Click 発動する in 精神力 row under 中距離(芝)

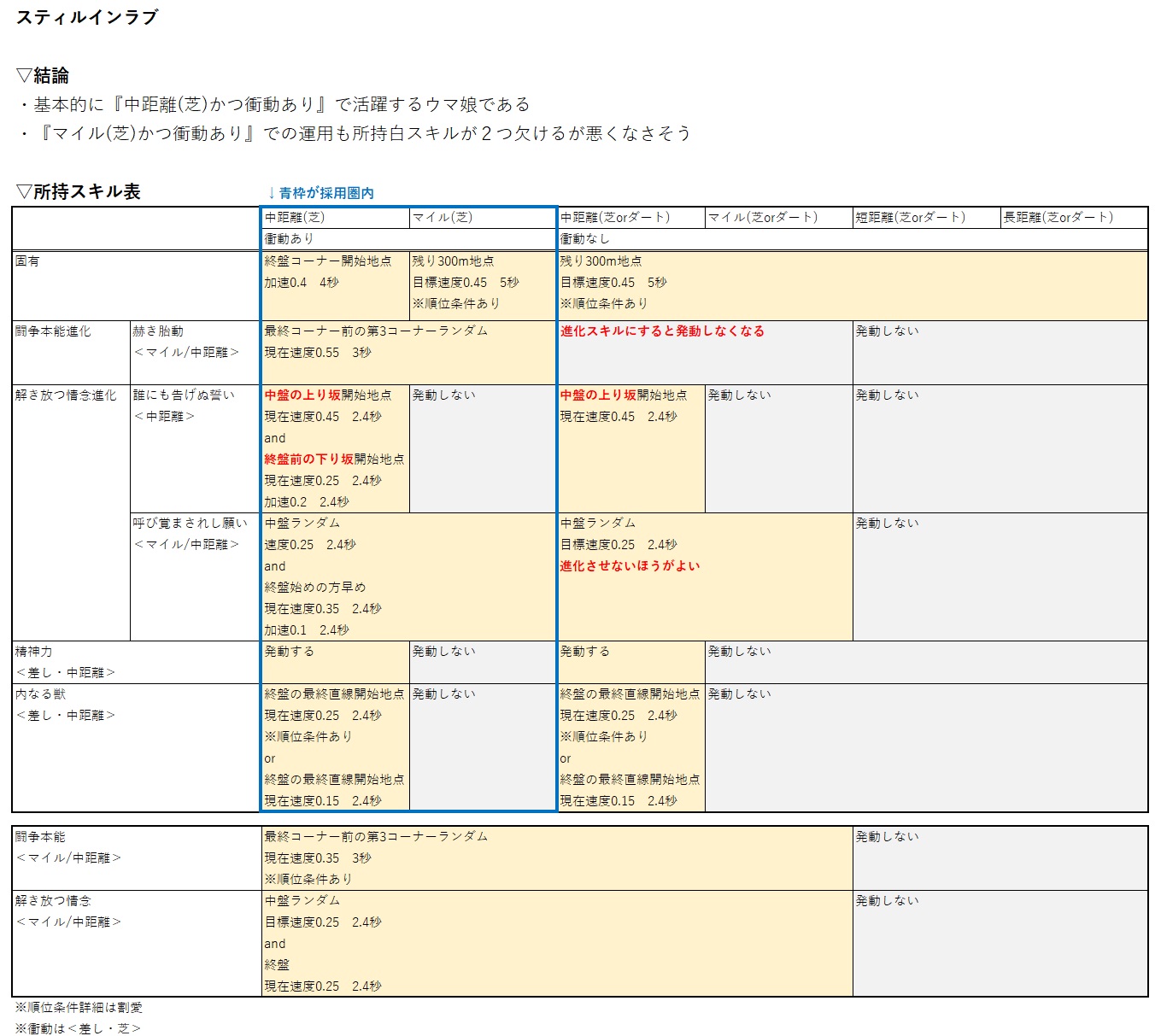pyautogui.click(x=290, y=651)
